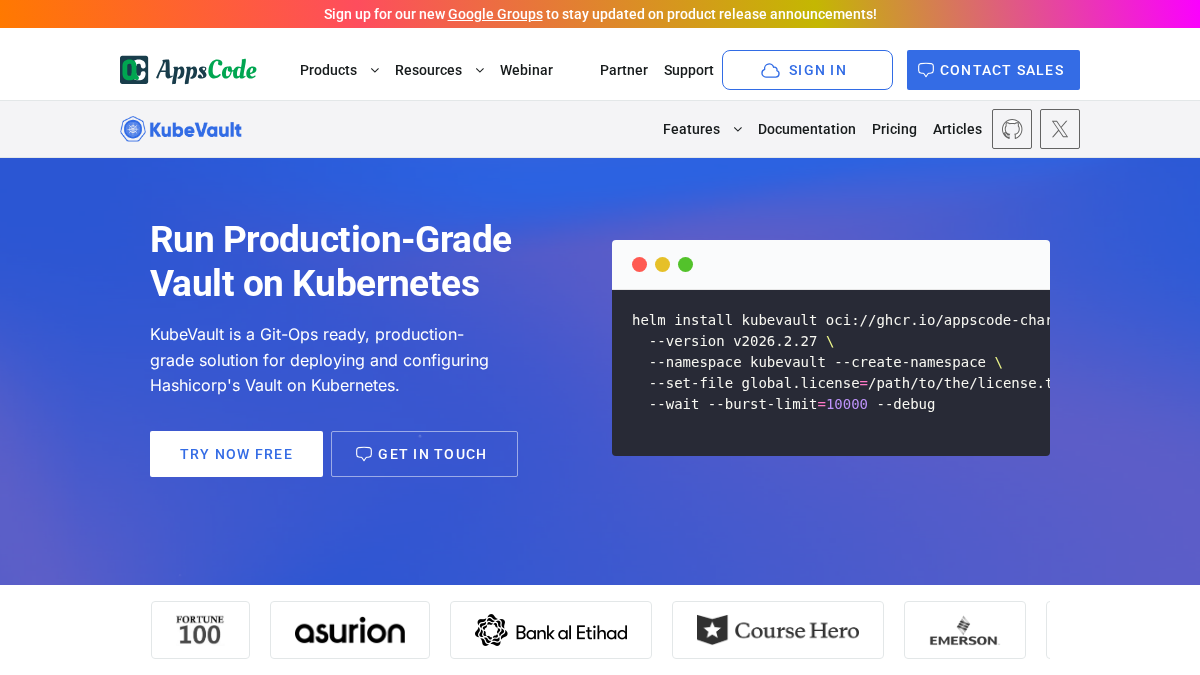Open the Features menu
Image resolution: width=1200 pixels, height=675 pixels.
pyautogui.click(x=691, y=129)
